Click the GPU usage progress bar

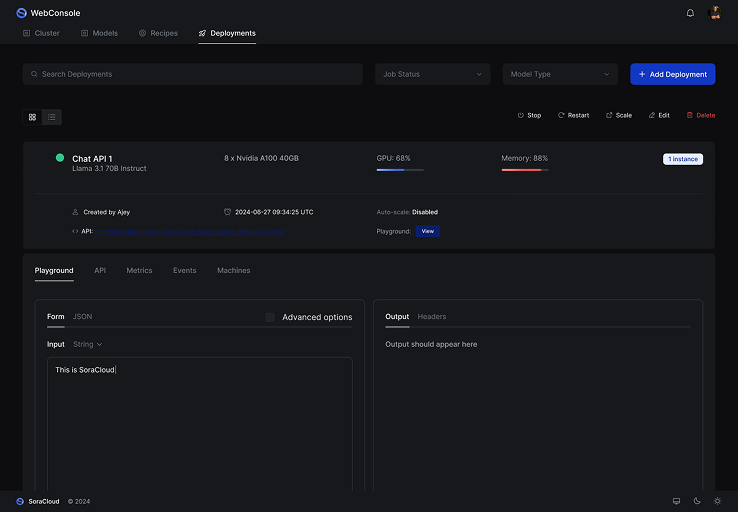click(x=400, y=170)
